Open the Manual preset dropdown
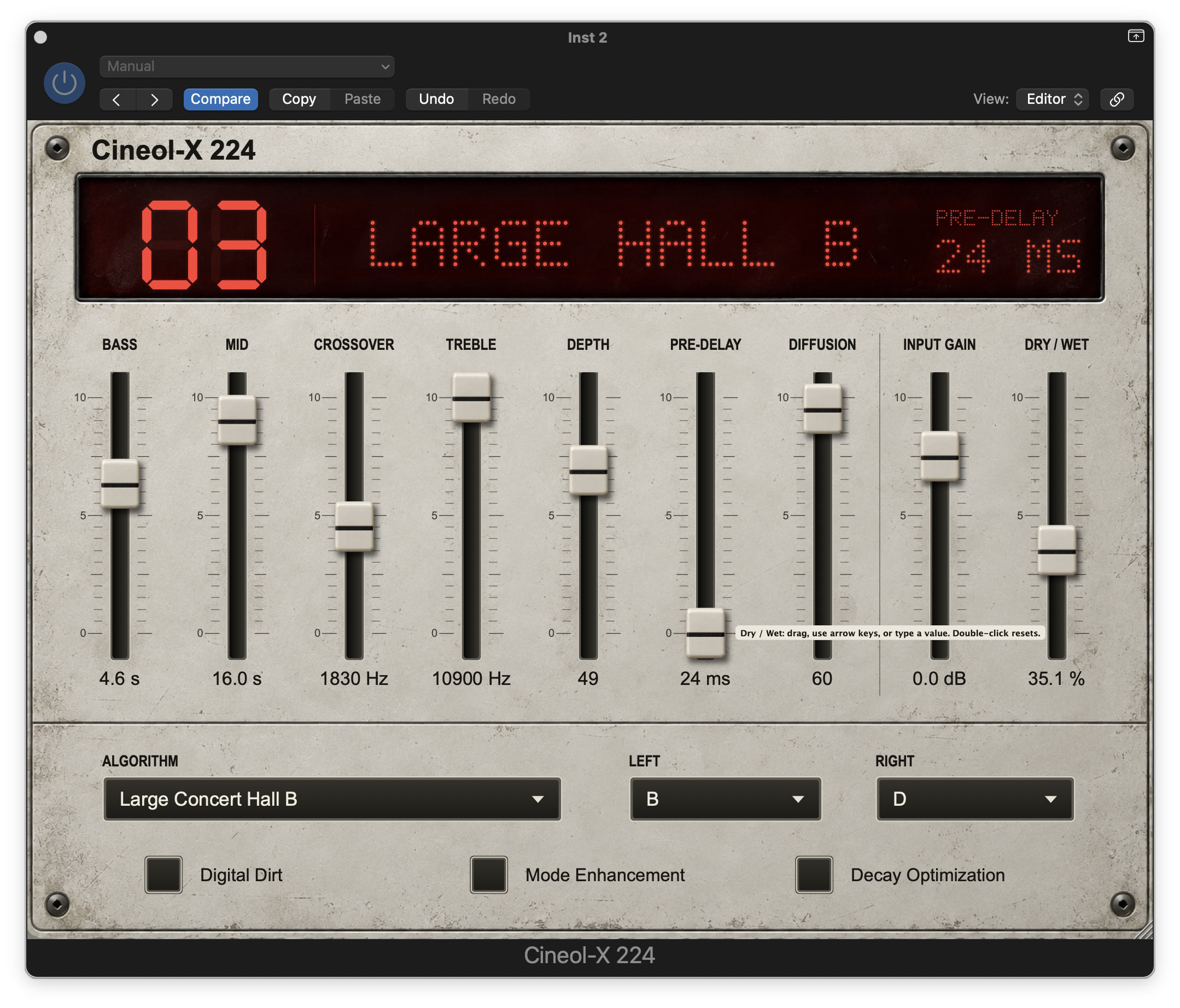The width and height of the screenshot is (1180, 1008). pos(247,67)
